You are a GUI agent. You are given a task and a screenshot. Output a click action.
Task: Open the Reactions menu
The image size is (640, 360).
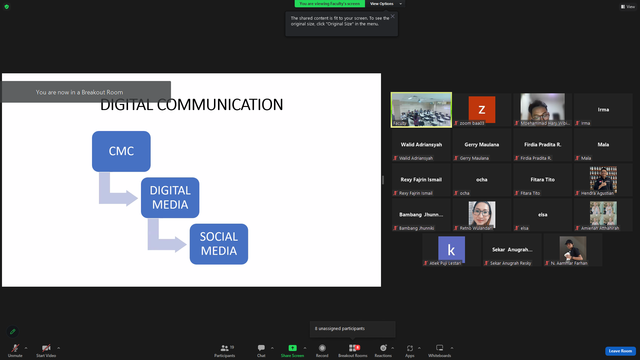tap(383, 350)
